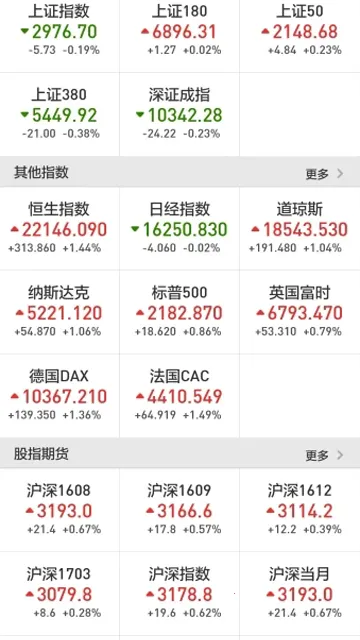Open the 纳斯达克 index card
360x640 pixels.
click(60, 312)
